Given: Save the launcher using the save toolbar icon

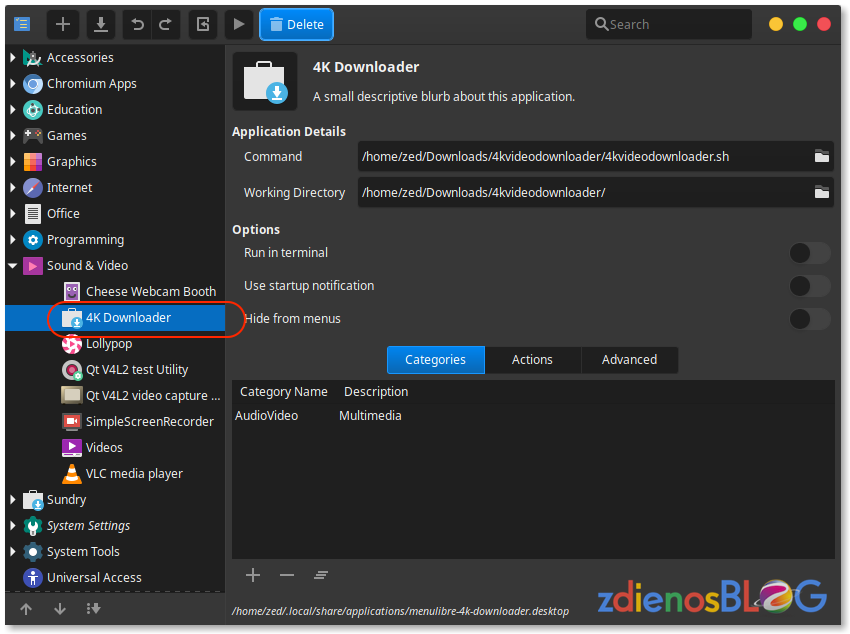Looking at the screenshot, I should [x=100, y=24].
